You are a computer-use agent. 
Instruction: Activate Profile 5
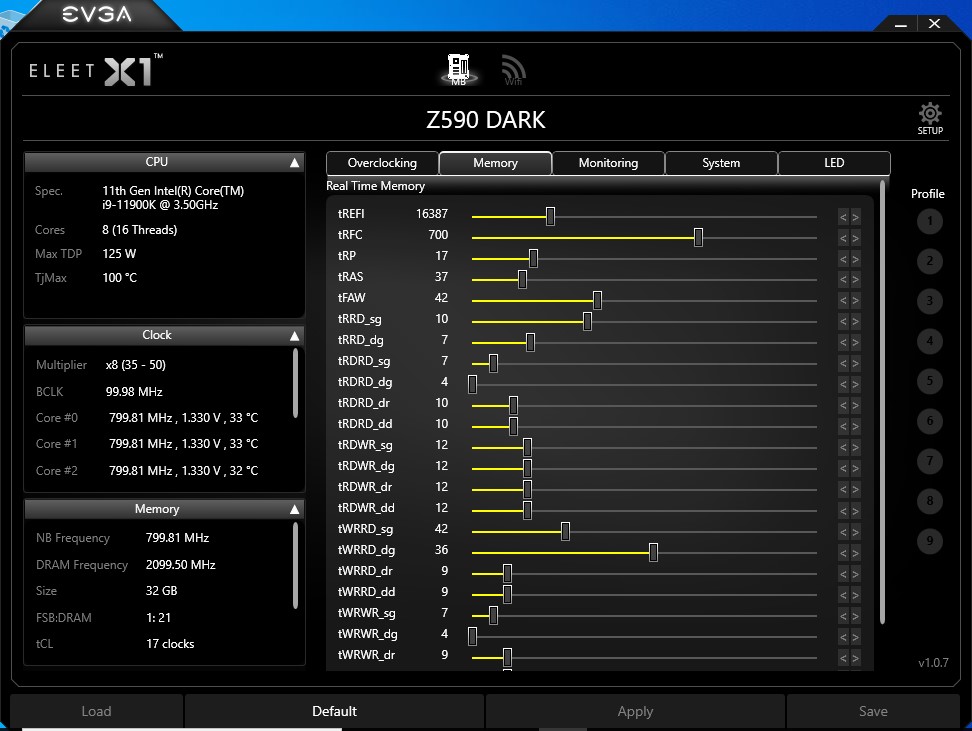point(929,381)
